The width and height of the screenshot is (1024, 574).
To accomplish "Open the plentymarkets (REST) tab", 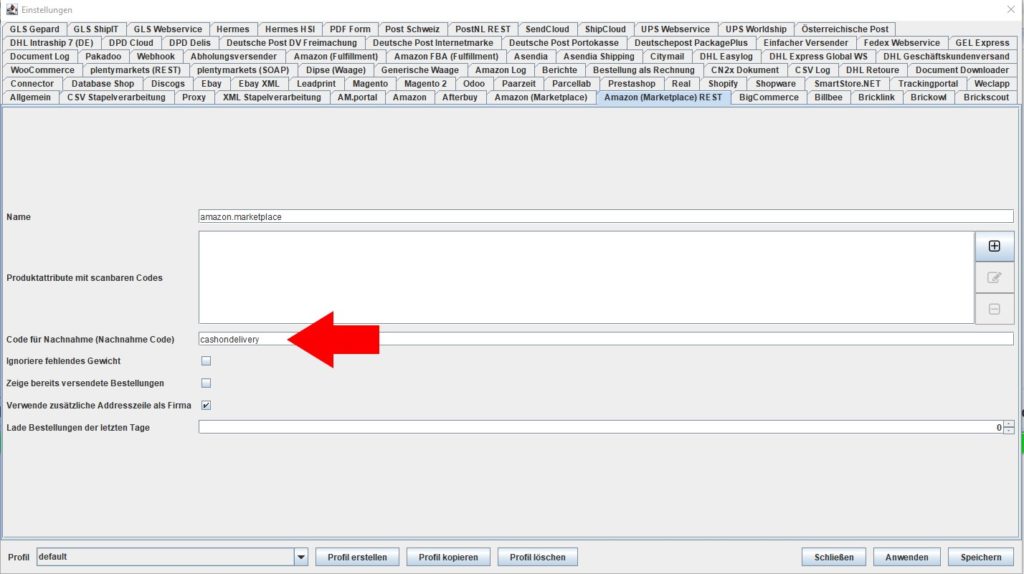I will click(135, 70).
